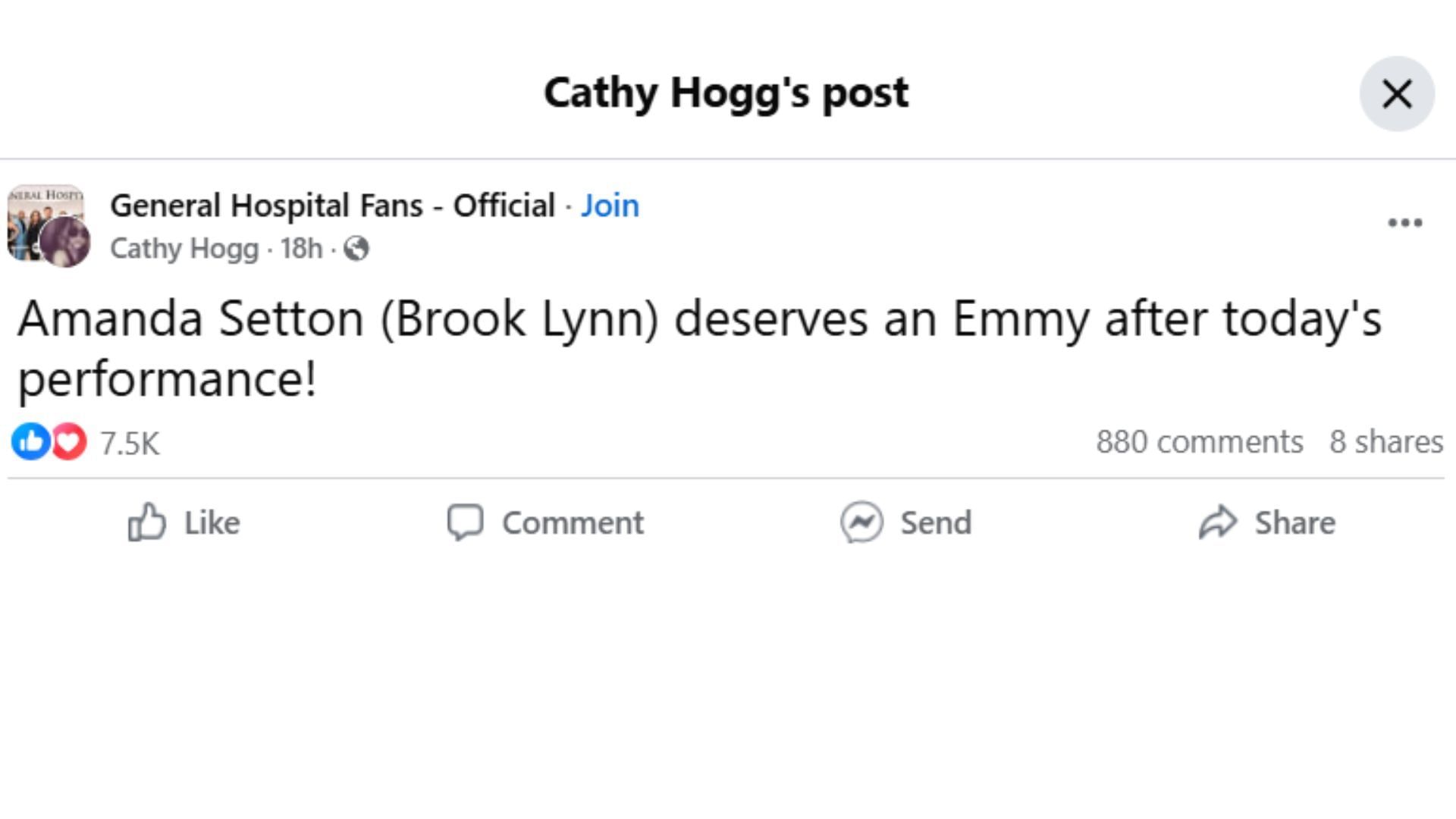
Task: Open the three-dot post options menu
Action: [1404, 223]
